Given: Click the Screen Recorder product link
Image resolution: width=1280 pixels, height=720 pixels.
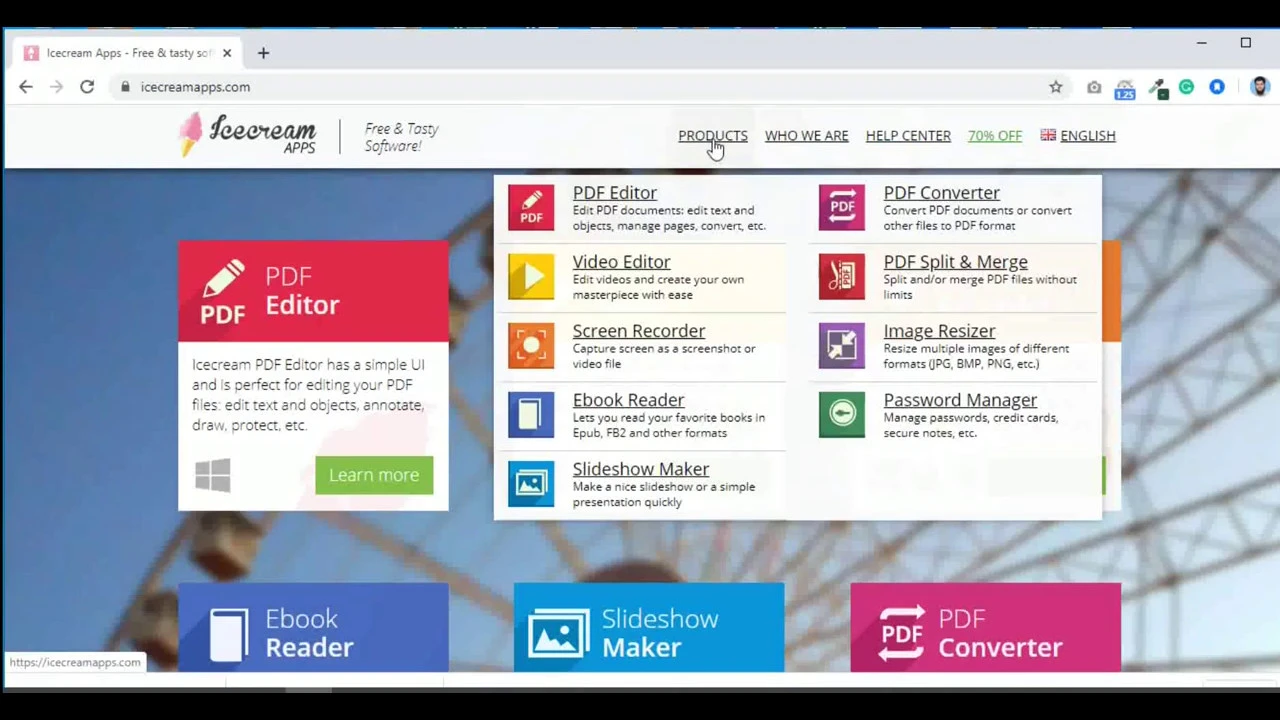Looking at the screenshot, I should [638, 331].
